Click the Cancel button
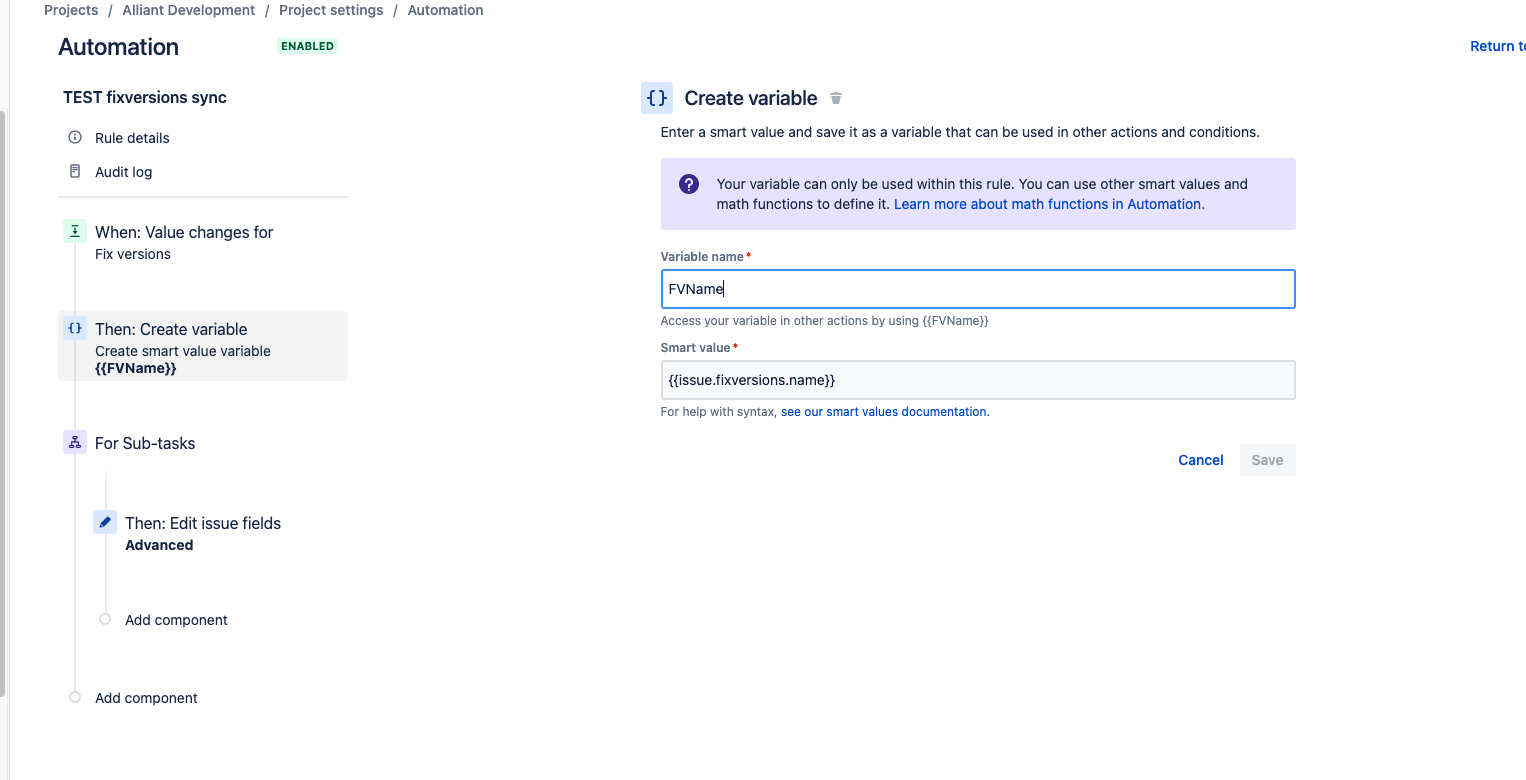This screenshot has width=1526, height=780. pos(1201,460)
